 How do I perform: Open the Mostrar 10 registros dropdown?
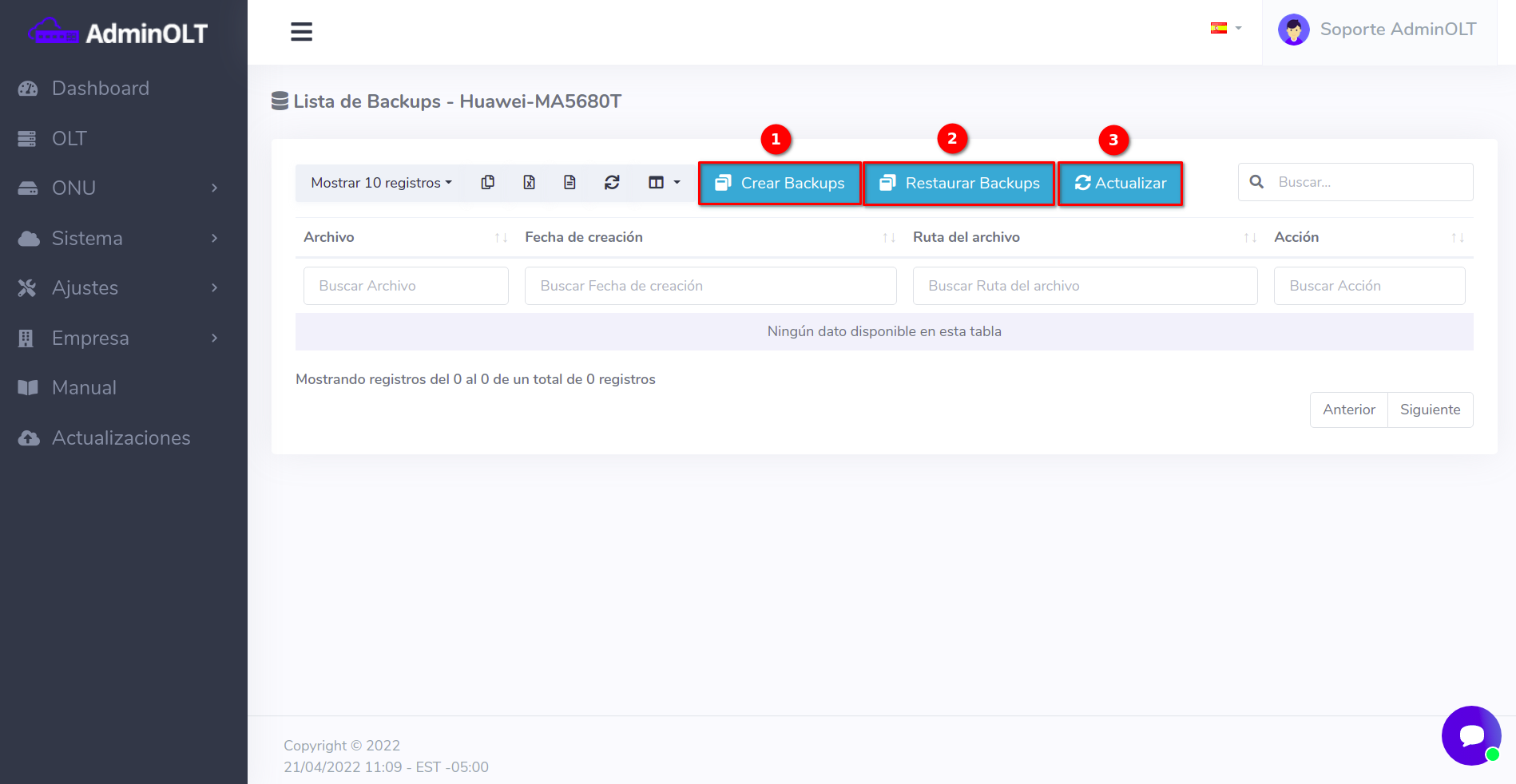pyautogui.click(x=381, y=183)
